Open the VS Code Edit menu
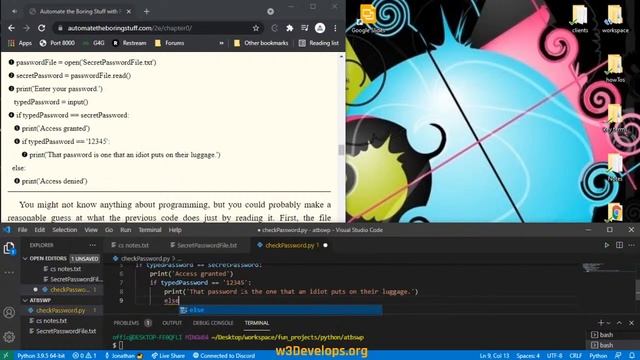The width and height of the screenshot is (640, 360). [x=40, y=230]
